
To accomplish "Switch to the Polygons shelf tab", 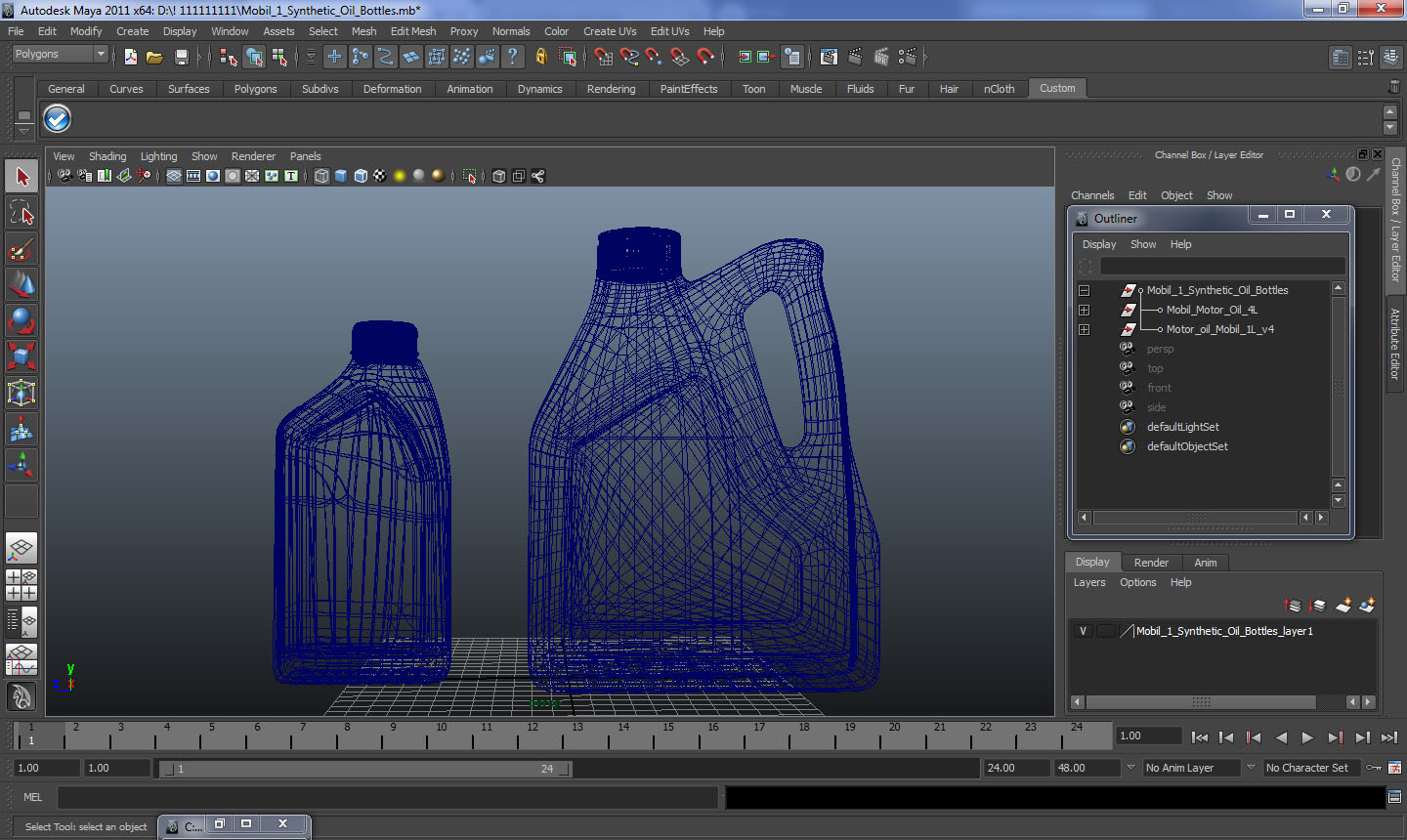I will [x=255, y=89].
